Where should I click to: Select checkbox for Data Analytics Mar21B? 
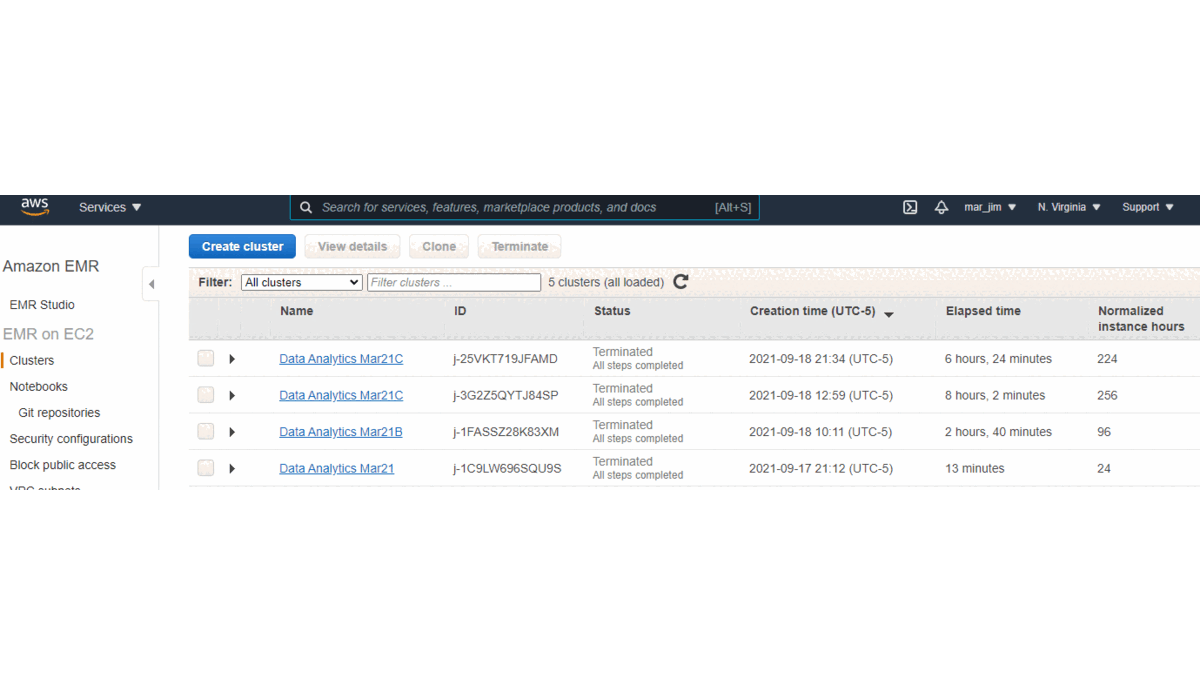coord(206,431)
